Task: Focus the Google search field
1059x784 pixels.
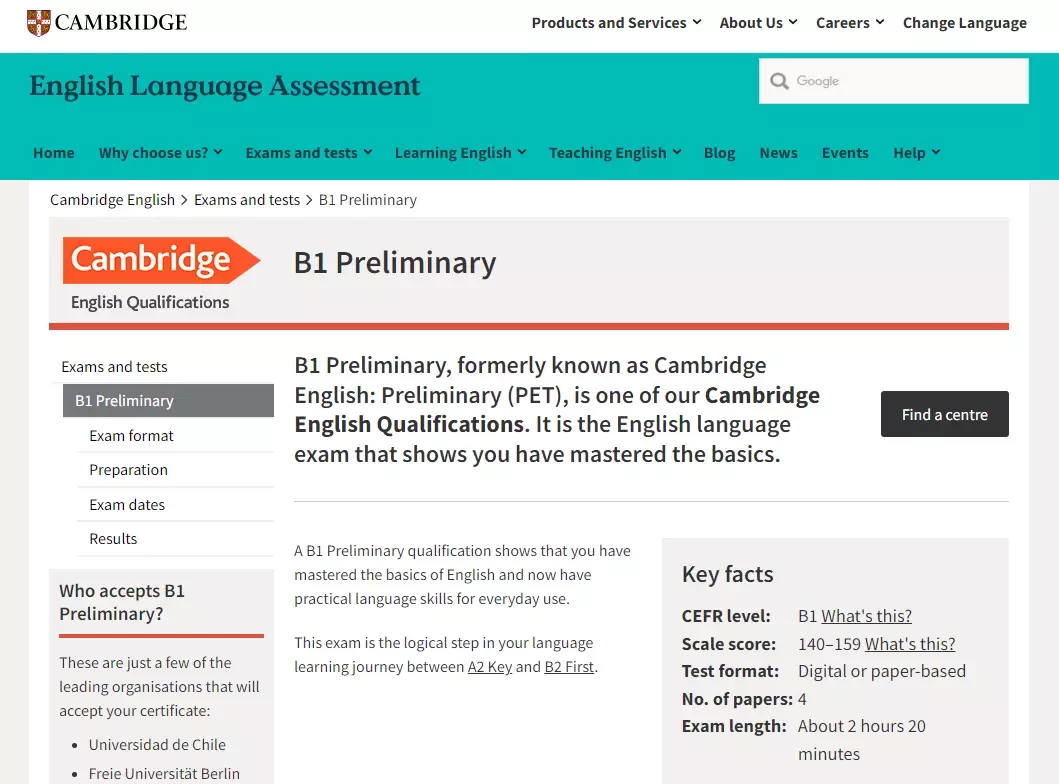Action: pos(894,81)
